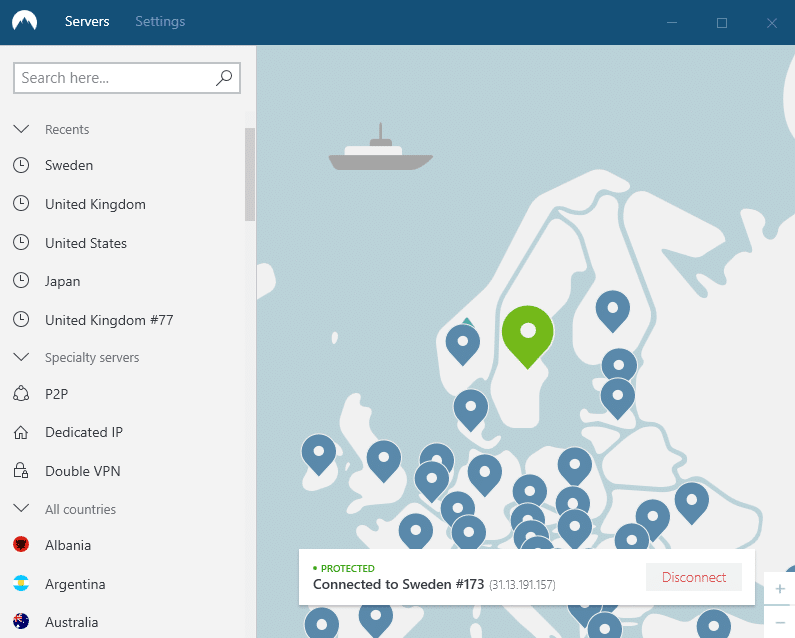The height and width of the screenshot is (638, 795).
Task: Collapse the All countries chevron
Action: pyautogui.click(x=21, y=508)
